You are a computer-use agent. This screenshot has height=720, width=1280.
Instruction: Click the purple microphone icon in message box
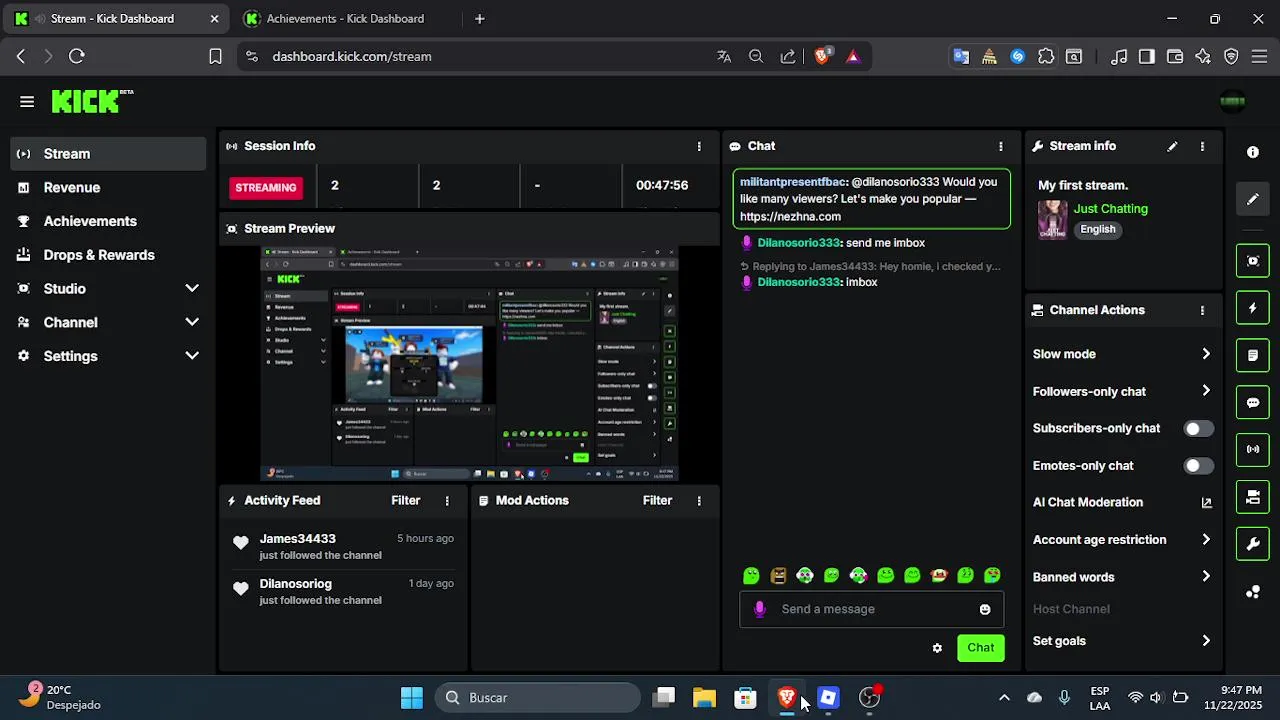click(x=760, y=609)
